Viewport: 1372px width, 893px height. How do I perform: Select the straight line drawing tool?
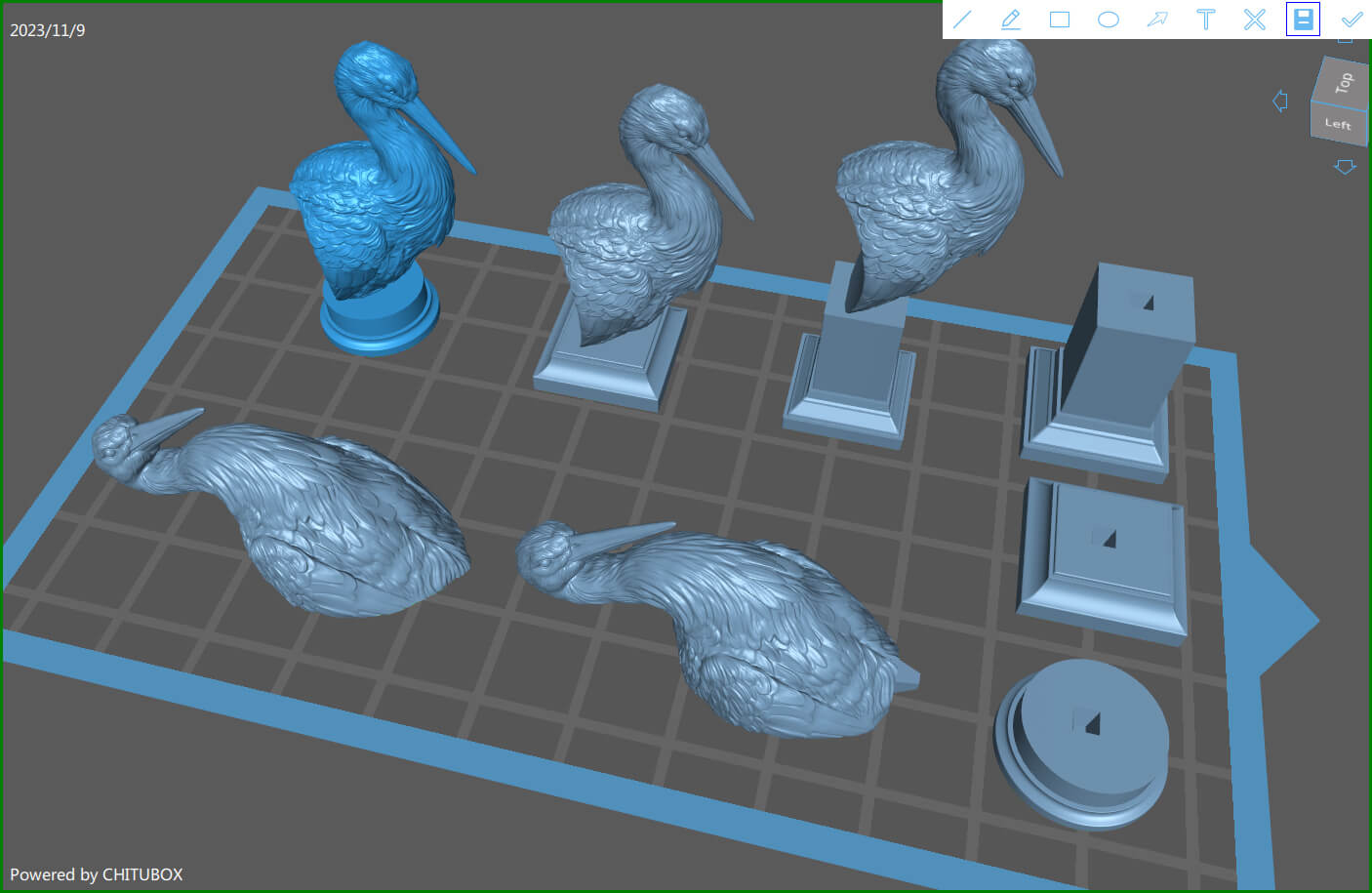click(x=962, y=20)
